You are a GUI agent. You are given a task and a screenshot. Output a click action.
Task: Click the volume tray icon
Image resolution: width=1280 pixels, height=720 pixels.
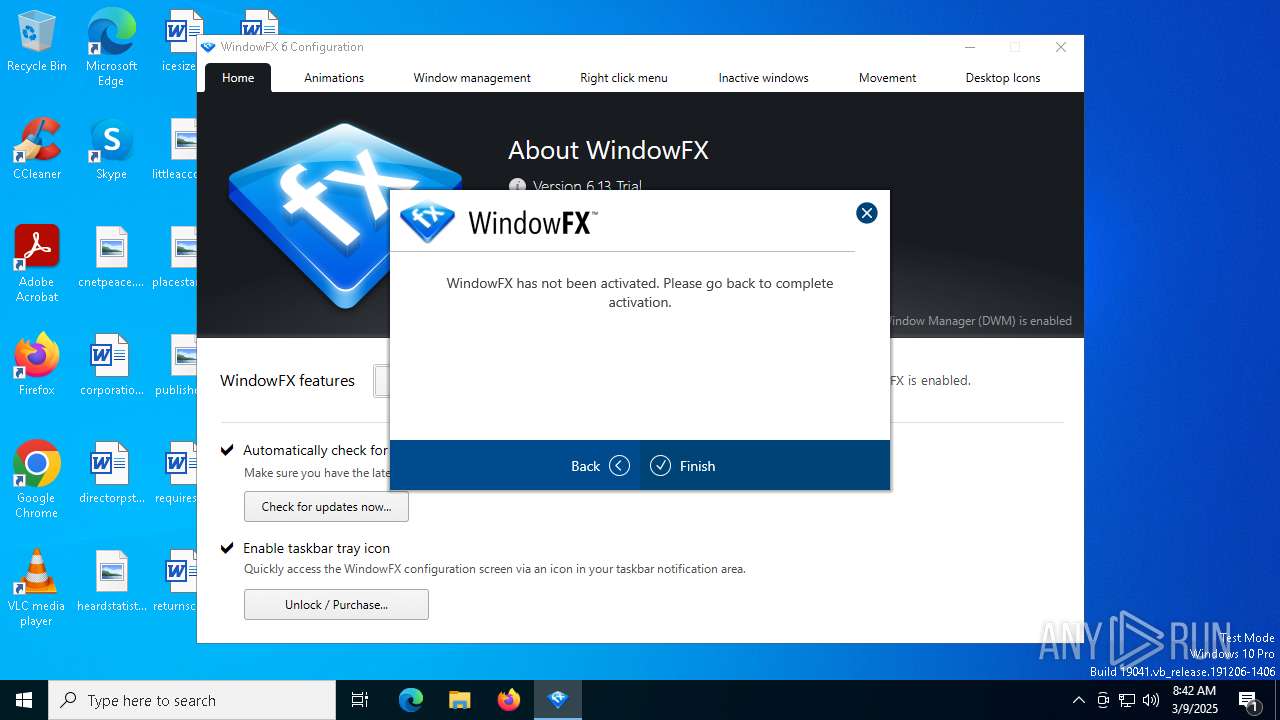(x=1151, y=700)
